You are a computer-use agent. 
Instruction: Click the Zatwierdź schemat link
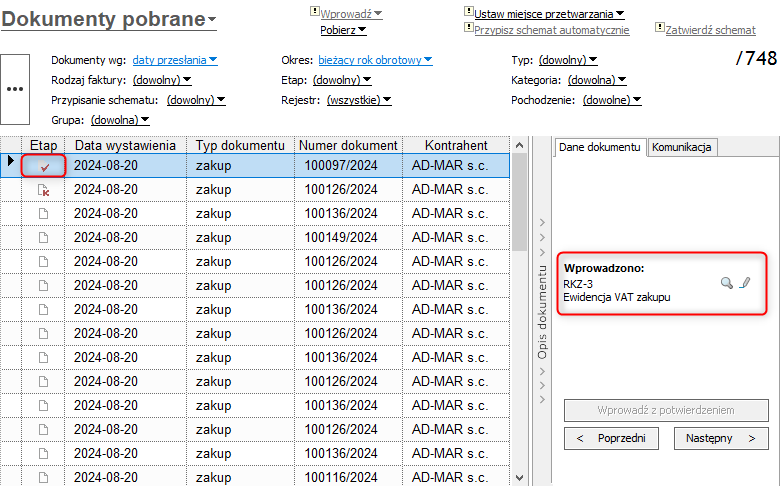[710, 30]
